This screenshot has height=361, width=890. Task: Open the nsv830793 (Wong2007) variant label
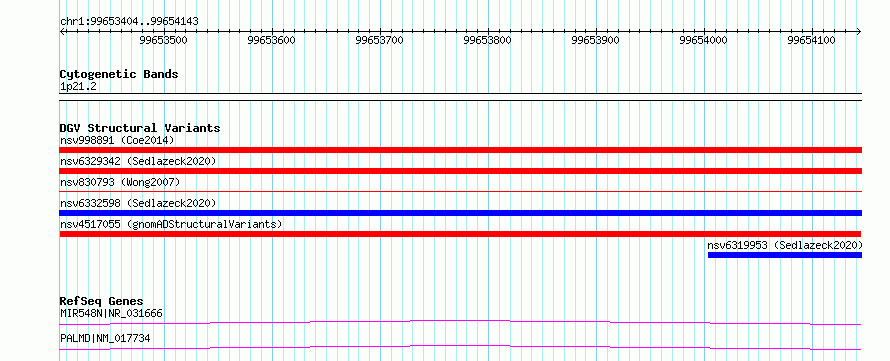pyautogui.click(x=120, y=182)
